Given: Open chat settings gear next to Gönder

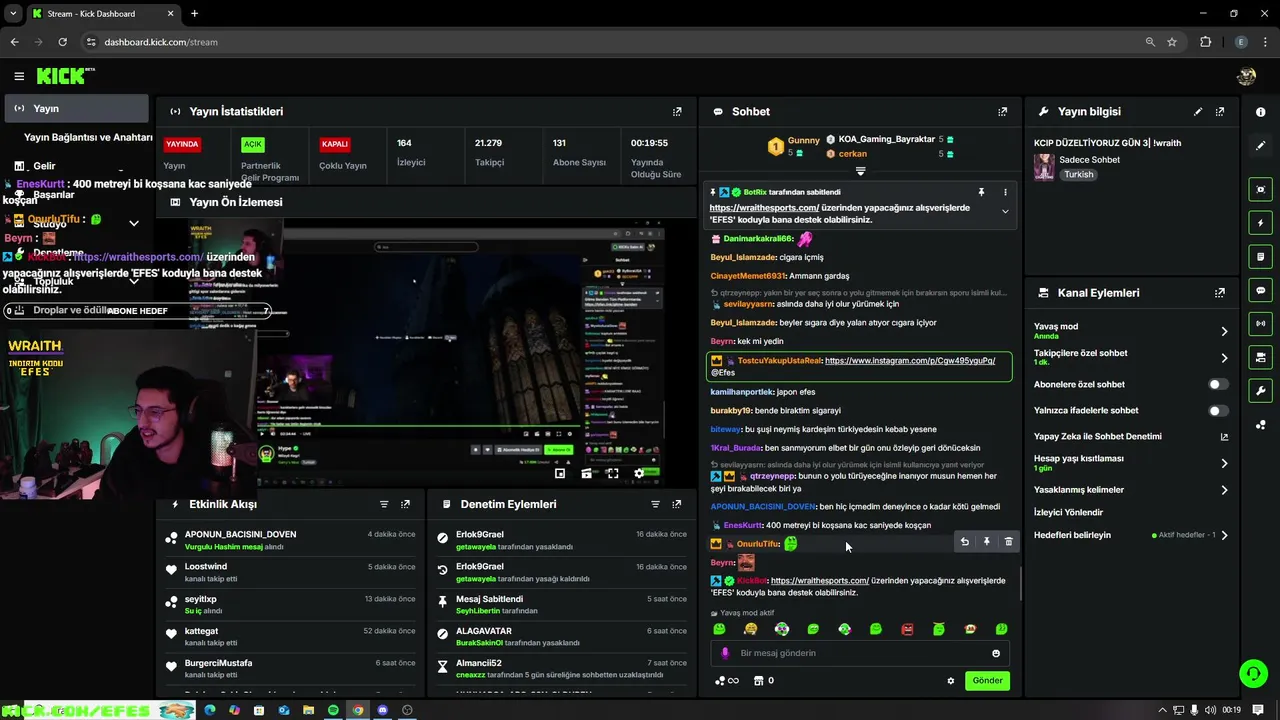Looking at the screenshot, I should pyautogui.click(x=951, y=681).
